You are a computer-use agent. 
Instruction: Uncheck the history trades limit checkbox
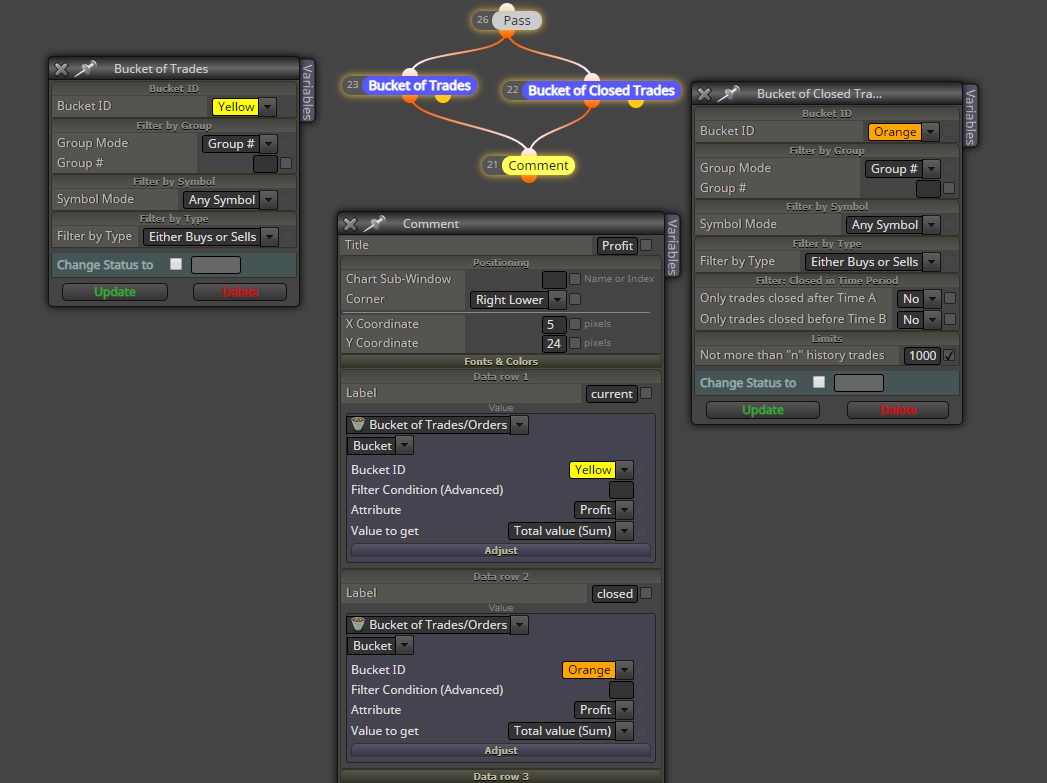click(949, 356)
